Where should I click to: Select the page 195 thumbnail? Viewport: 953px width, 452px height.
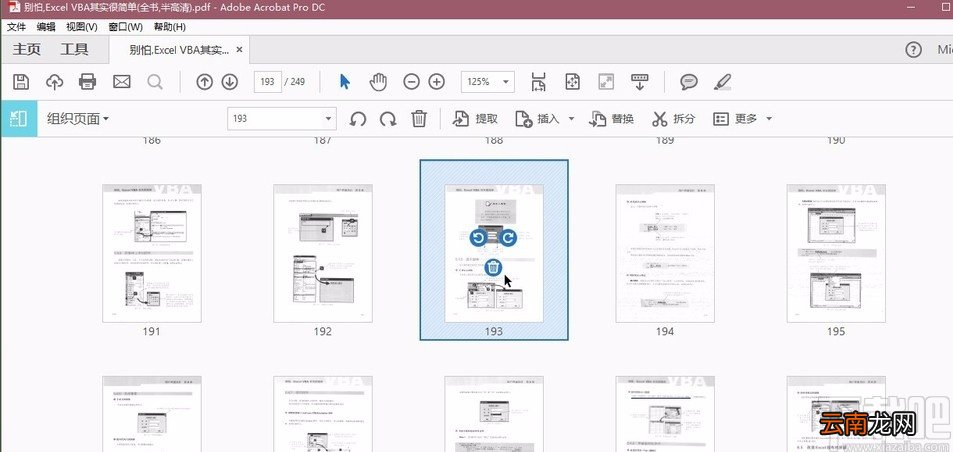[836, 253]
